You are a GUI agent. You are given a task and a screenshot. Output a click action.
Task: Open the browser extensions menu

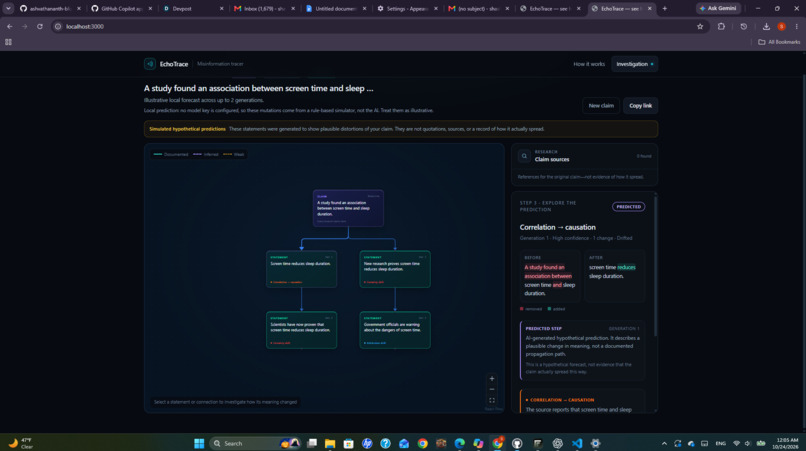pyautogui.click(x=721, y=26)
